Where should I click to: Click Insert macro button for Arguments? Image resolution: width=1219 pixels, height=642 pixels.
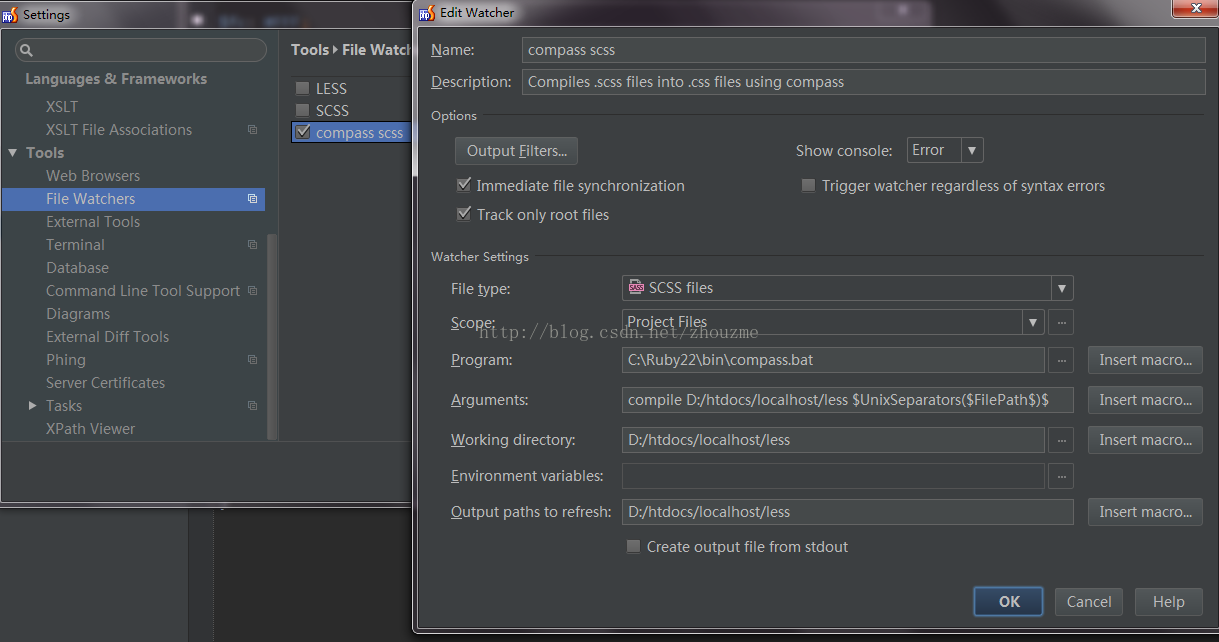(1145, 400)
